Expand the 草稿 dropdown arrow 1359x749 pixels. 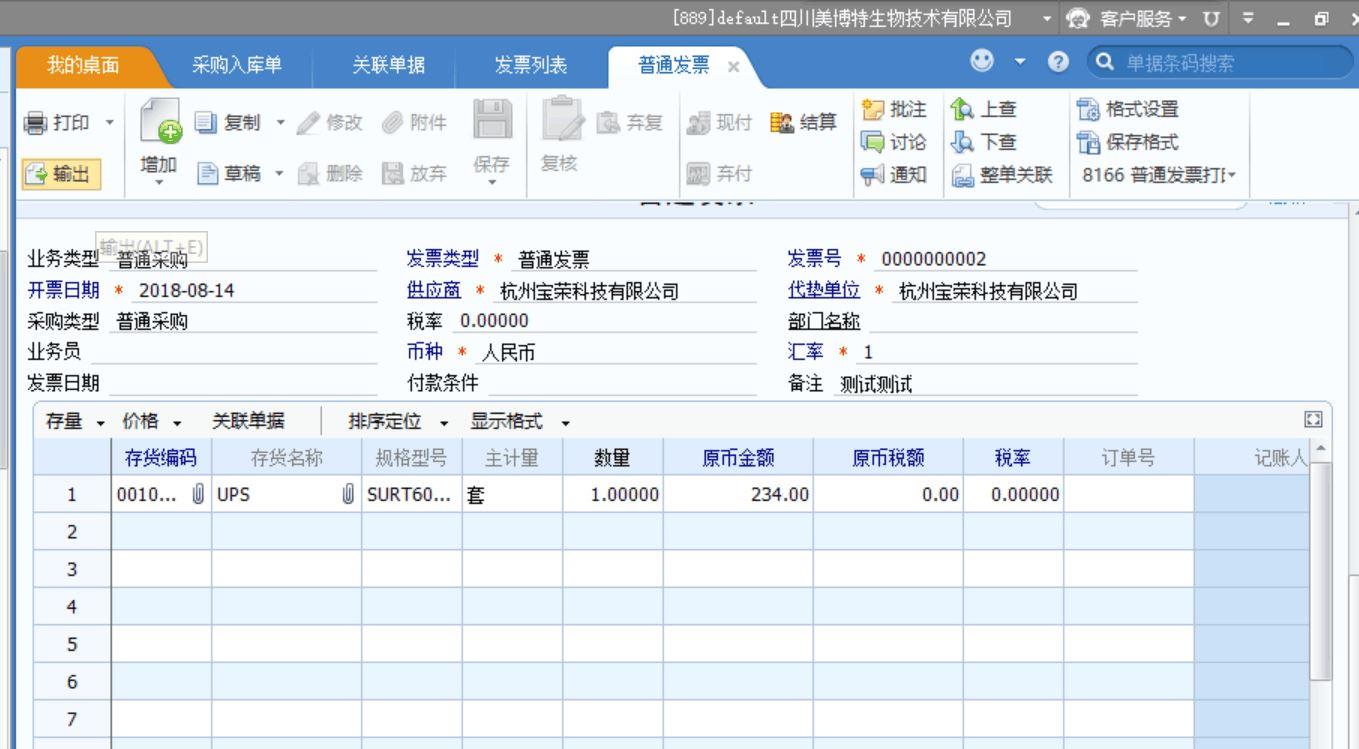tap(278, 174)
